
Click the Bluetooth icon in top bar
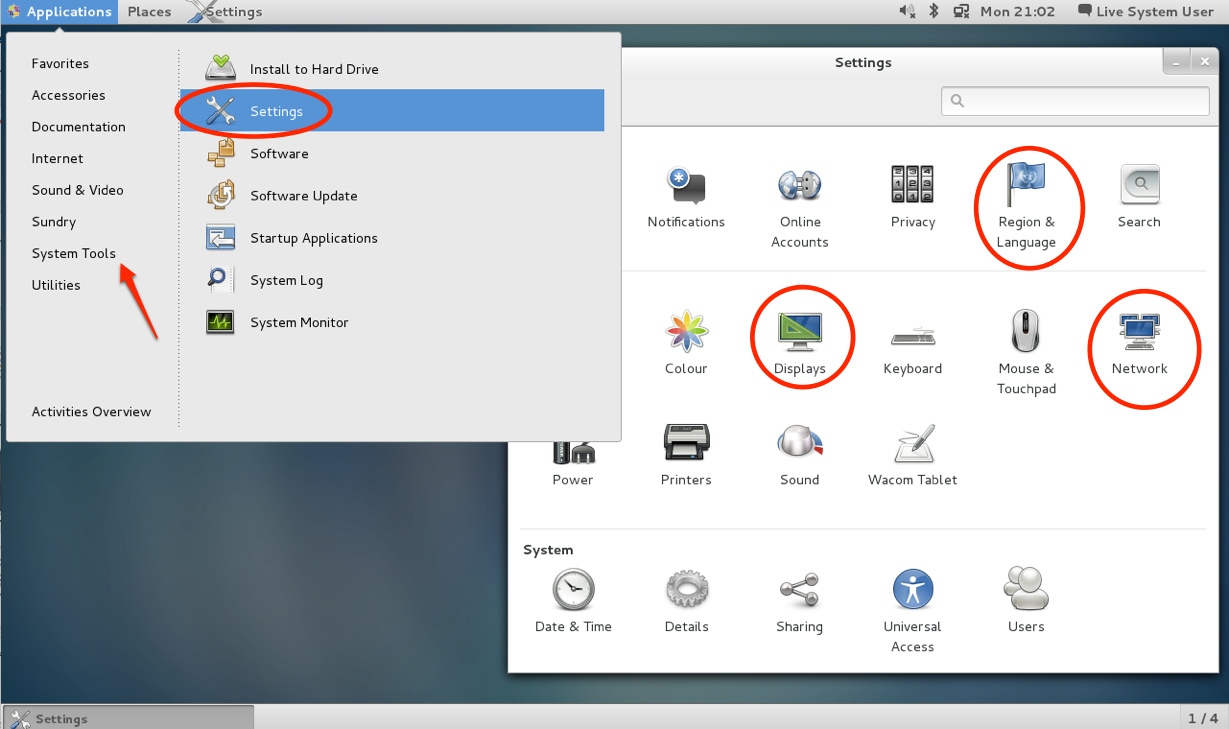coord(934,12)
